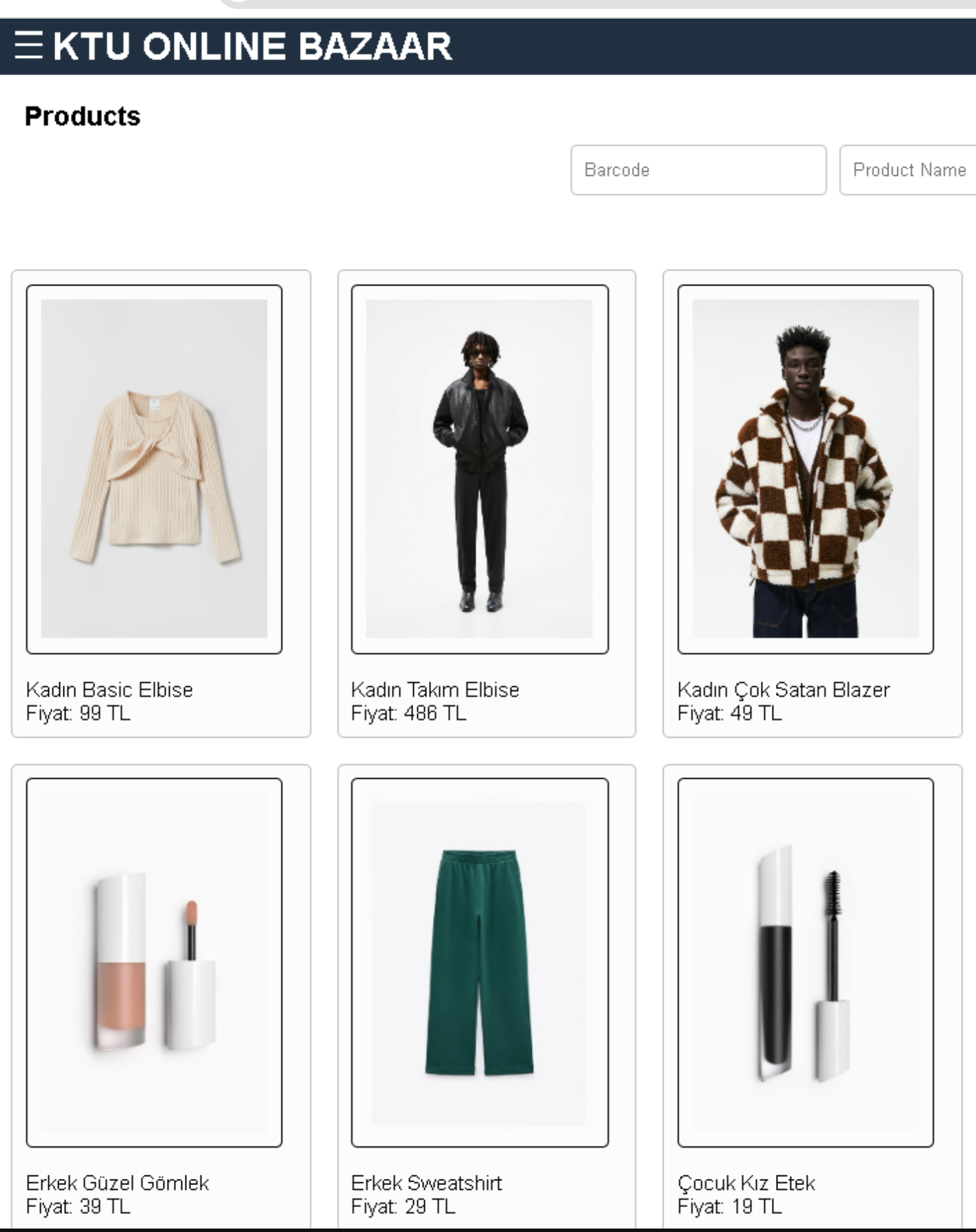Open the hamburger navigation menu

pos(28,46)
